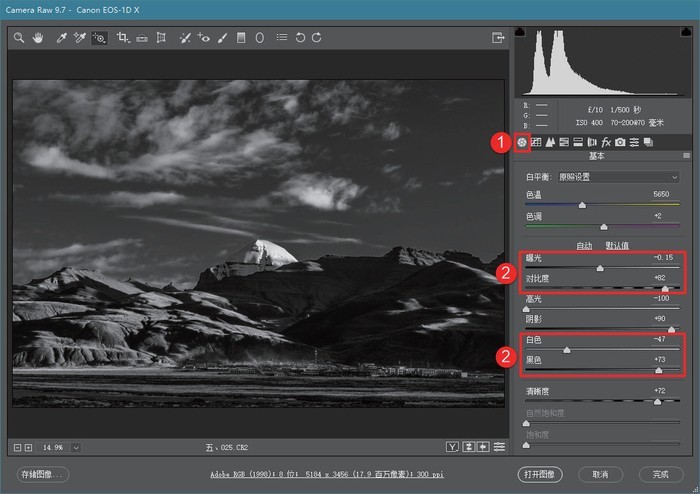Toggle shadow clipping warning in histogram
The image size is (700, 494).
[x=519, y=32]
